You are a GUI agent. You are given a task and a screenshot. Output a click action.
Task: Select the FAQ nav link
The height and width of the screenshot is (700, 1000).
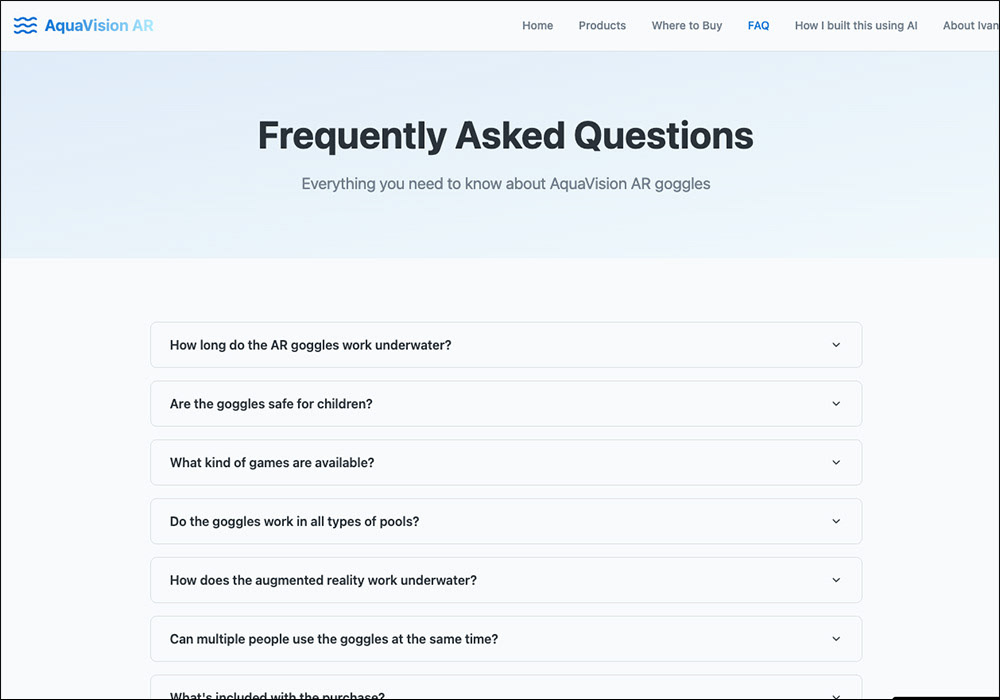[758, 26]
